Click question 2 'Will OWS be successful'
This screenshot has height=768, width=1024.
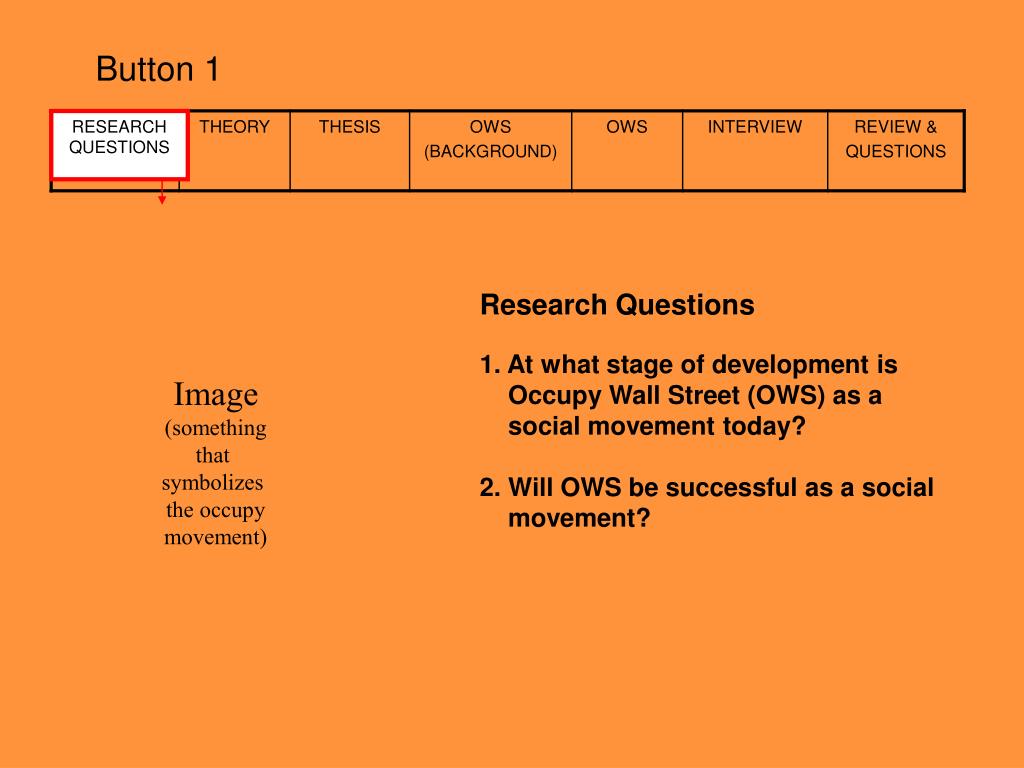tap(707, 502)
